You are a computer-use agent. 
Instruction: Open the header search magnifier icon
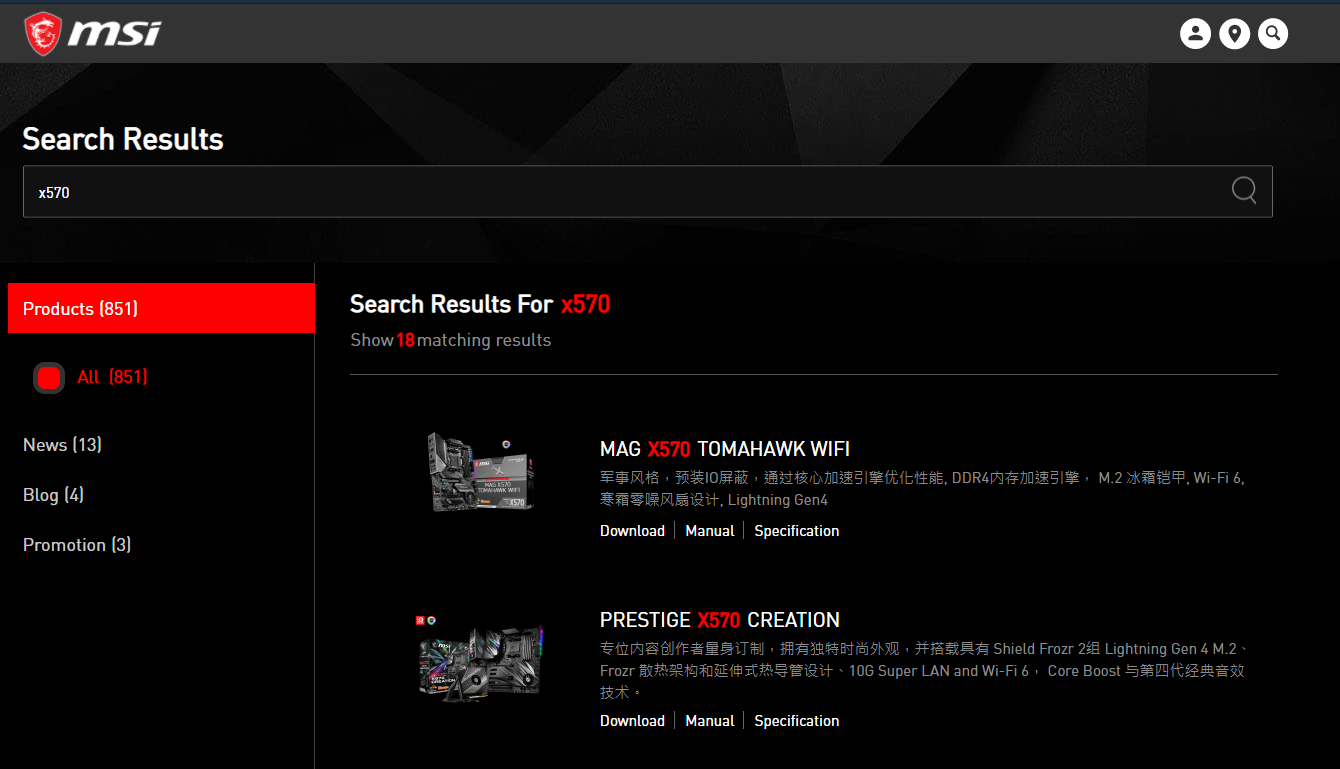(1273, 34)
